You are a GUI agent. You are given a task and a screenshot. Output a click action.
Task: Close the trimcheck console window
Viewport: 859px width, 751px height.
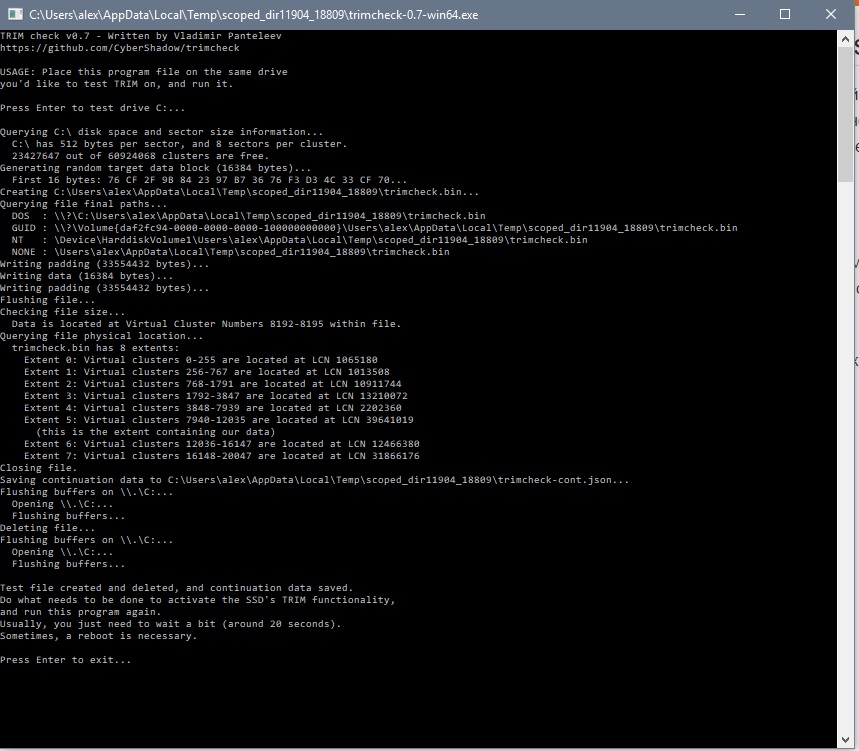831,14
